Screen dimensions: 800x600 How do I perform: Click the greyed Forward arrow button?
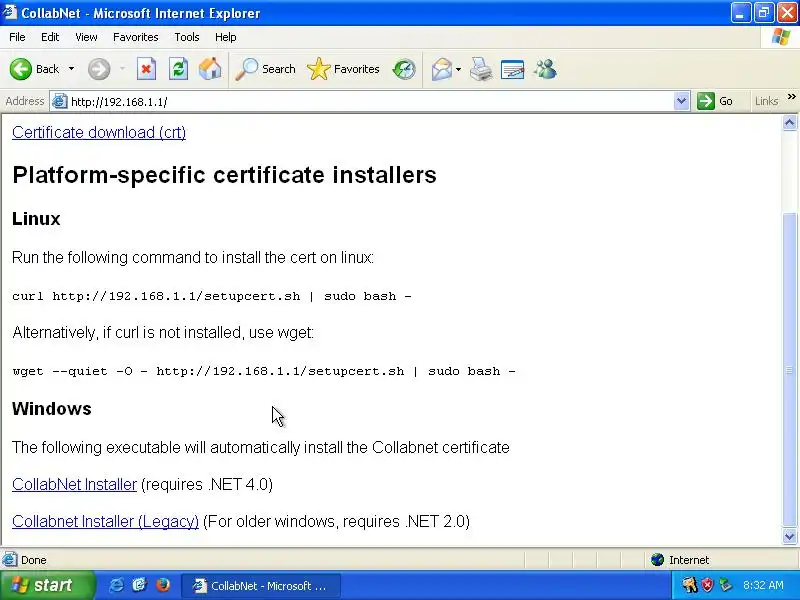99,69
